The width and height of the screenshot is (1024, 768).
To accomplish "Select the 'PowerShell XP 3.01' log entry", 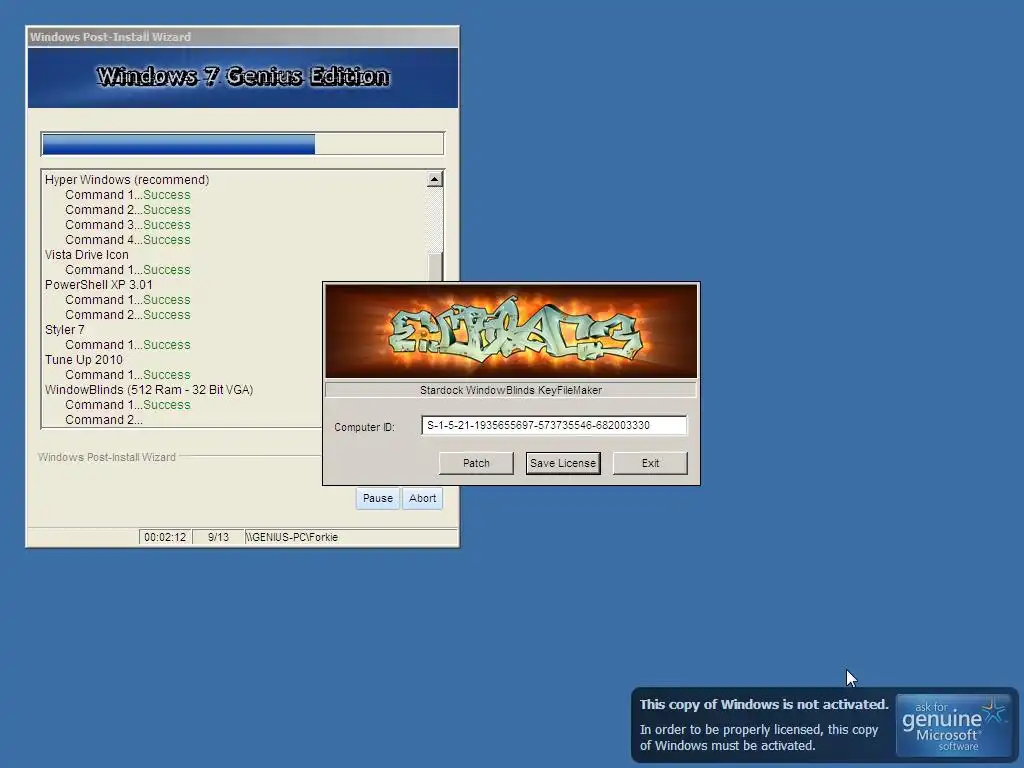I will (x=98, y=285).
